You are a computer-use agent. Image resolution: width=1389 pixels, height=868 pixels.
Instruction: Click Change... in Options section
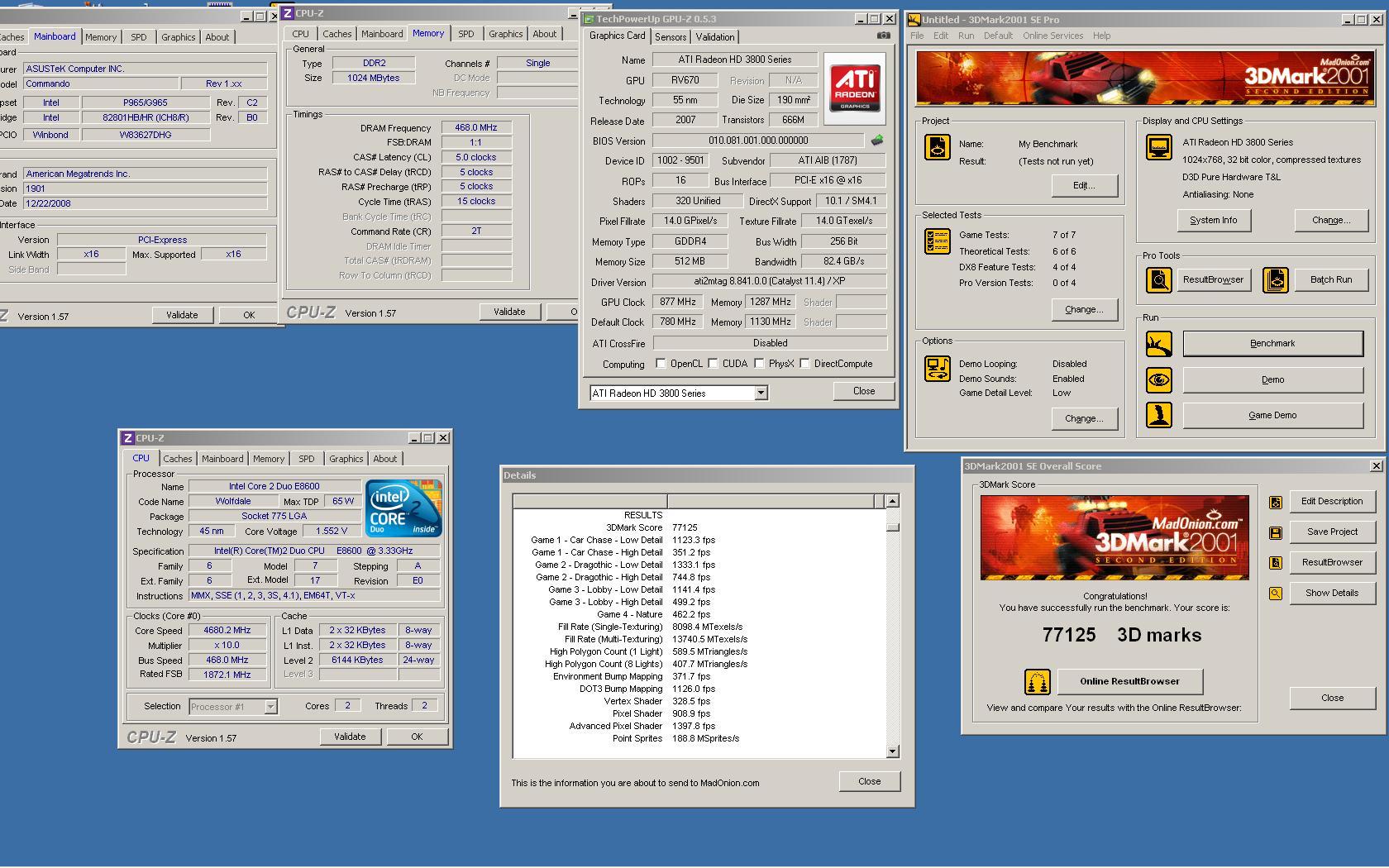tap(1084, 419)
